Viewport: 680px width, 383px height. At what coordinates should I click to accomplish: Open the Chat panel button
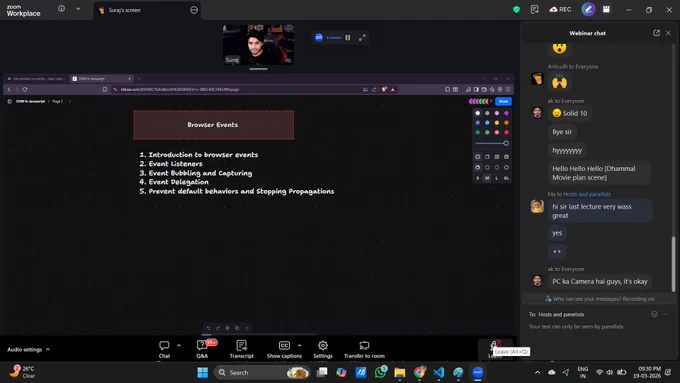164,349
